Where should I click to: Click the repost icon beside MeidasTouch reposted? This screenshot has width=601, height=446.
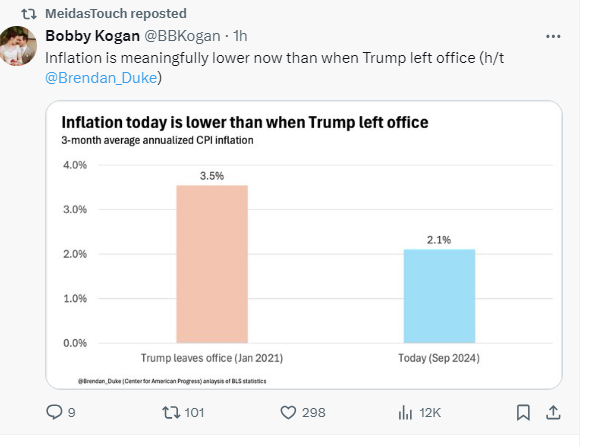click(30, 14)
